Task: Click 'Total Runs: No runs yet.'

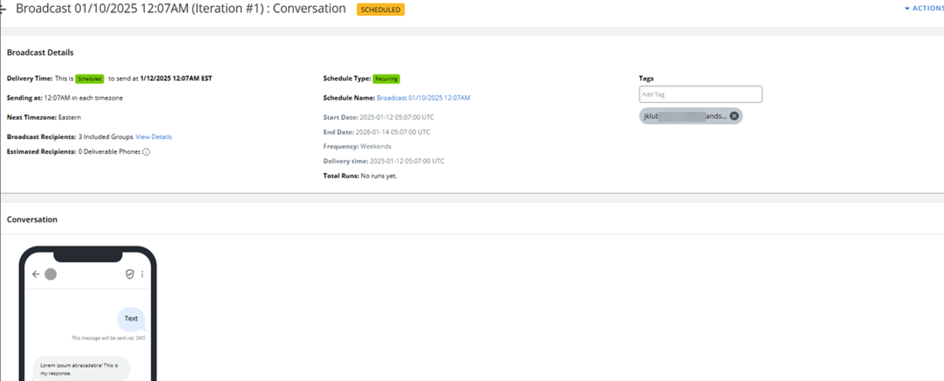Action: click(360, 176)
